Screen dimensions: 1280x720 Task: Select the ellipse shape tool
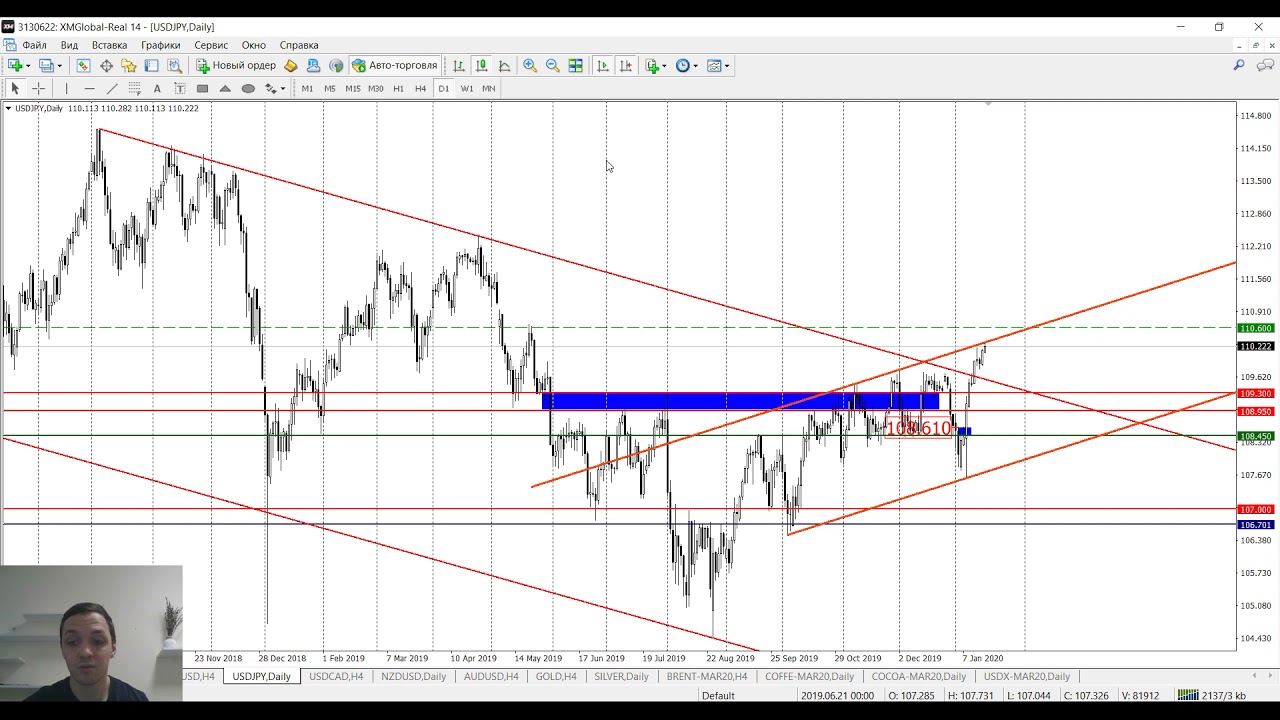(248, 88)
